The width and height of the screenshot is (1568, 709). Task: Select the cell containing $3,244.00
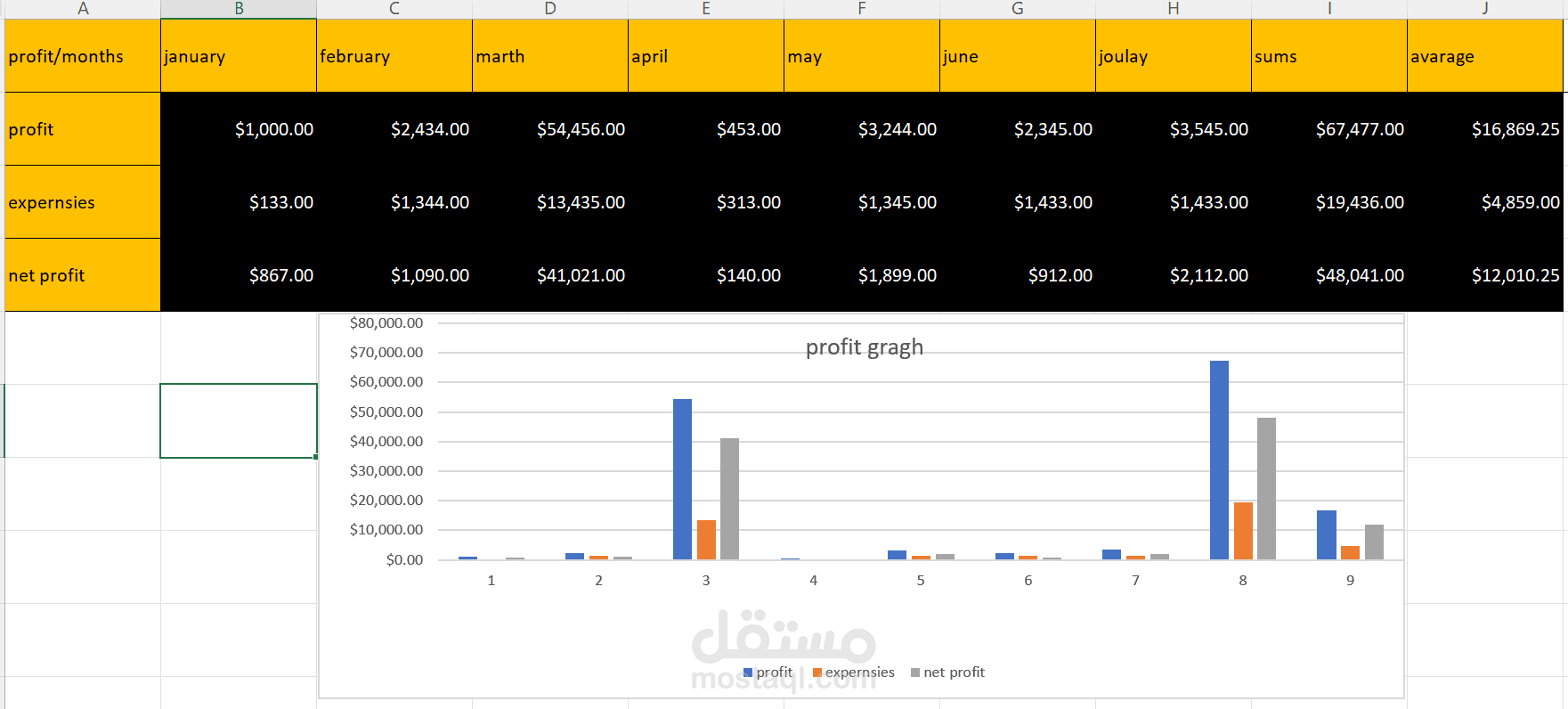tap(862, 129)
